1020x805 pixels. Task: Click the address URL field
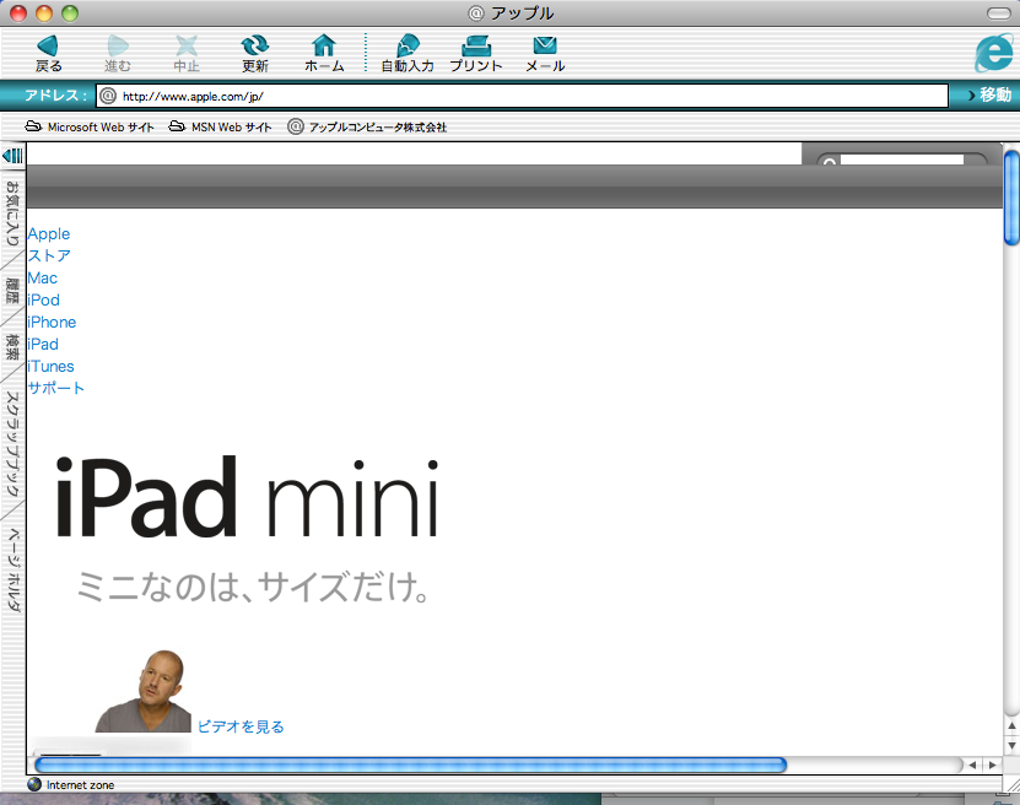tap(522, 96)
